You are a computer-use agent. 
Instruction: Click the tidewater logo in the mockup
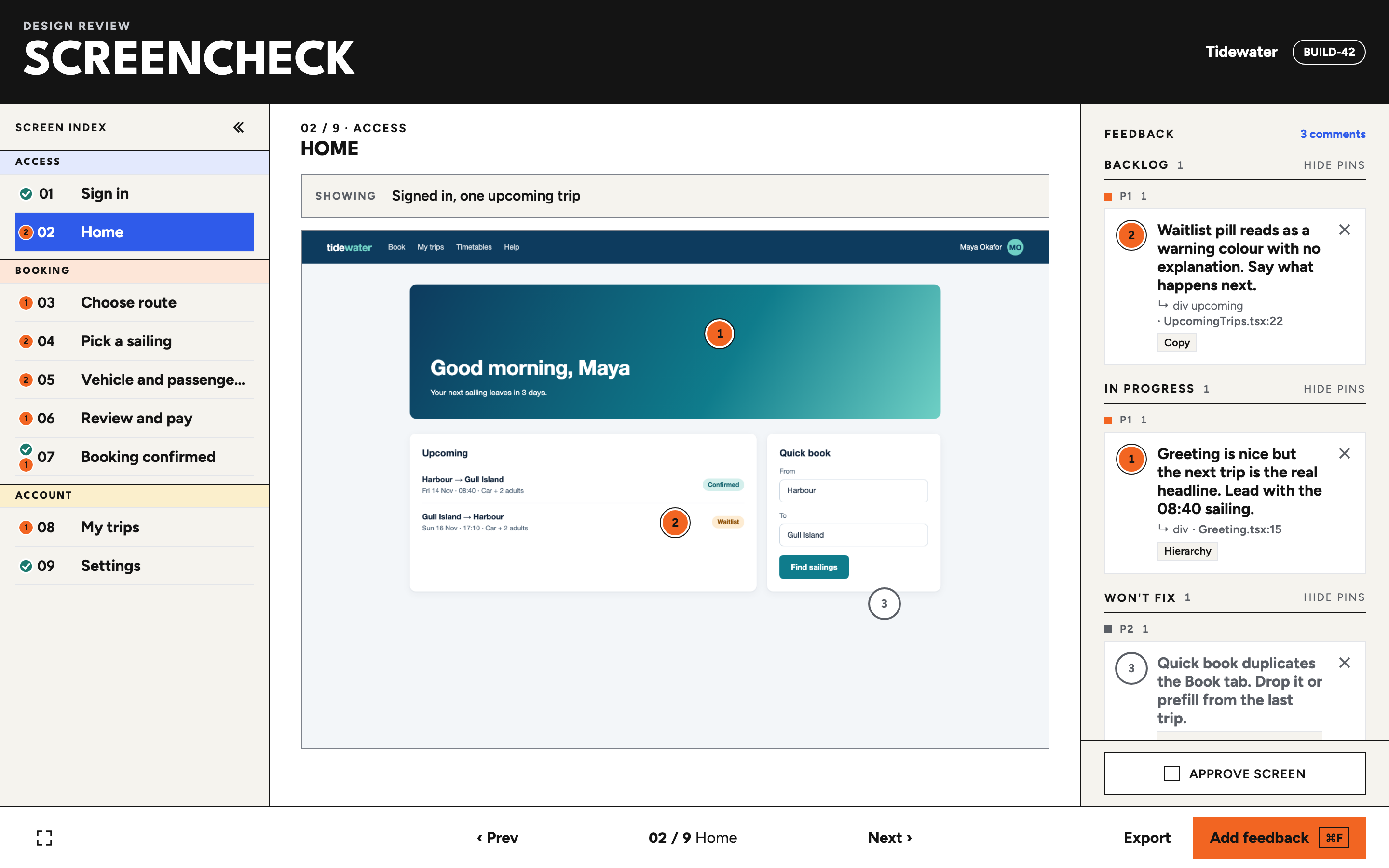coord(349,247)
